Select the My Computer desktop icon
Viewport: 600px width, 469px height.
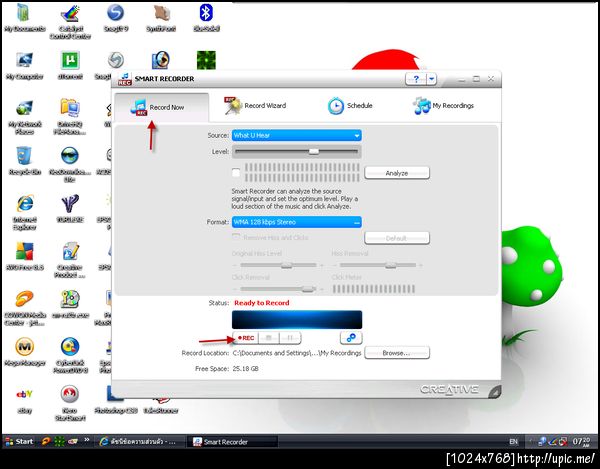24,66
